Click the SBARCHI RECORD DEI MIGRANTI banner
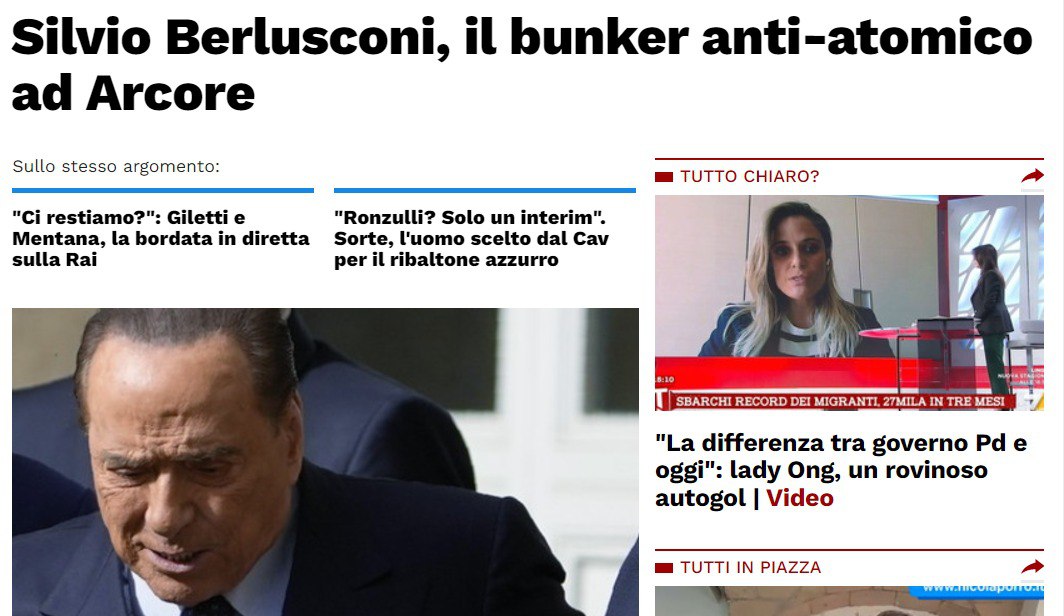Screen dimensions: 1064x616 [x=839, y=401]
